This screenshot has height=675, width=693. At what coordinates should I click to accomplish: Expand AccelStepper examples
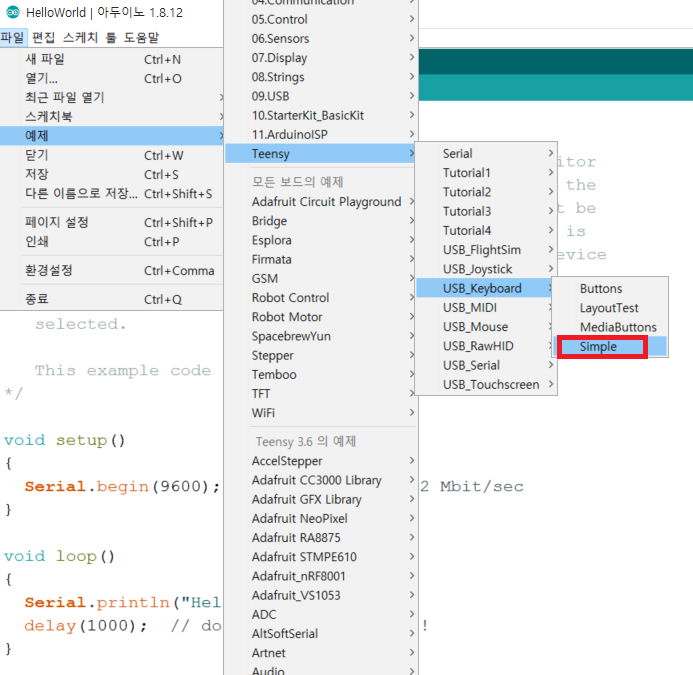coord(321,461)
